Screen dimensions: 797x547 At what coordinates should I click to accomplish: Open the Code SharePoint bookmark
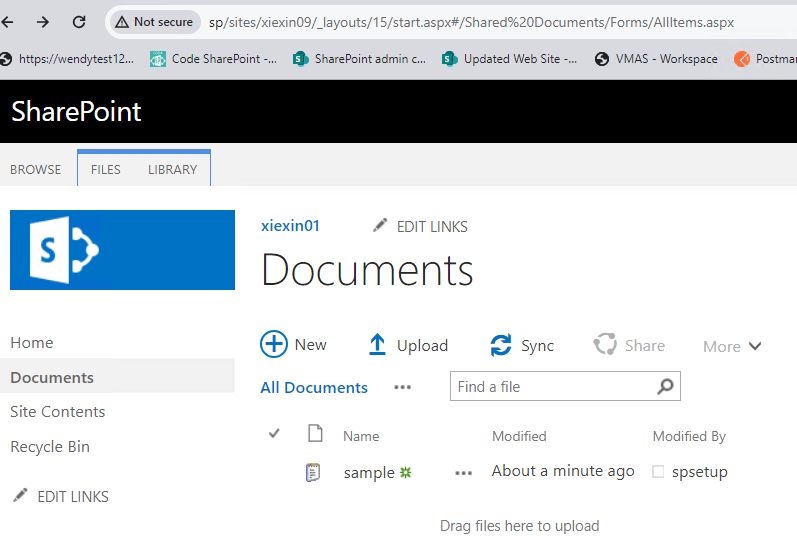coord(213,59)
